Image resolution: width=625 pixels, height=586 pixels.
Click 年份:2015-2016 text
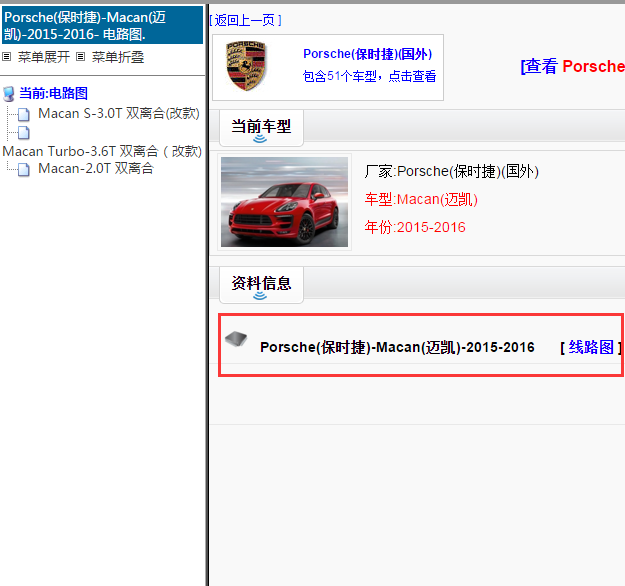(415, 227)
